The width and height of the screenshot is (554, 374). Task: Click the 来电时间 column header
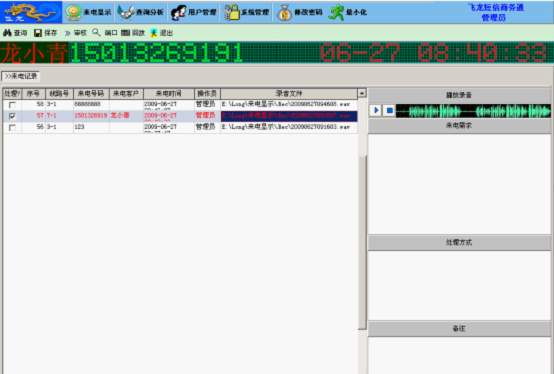(169, 94)
